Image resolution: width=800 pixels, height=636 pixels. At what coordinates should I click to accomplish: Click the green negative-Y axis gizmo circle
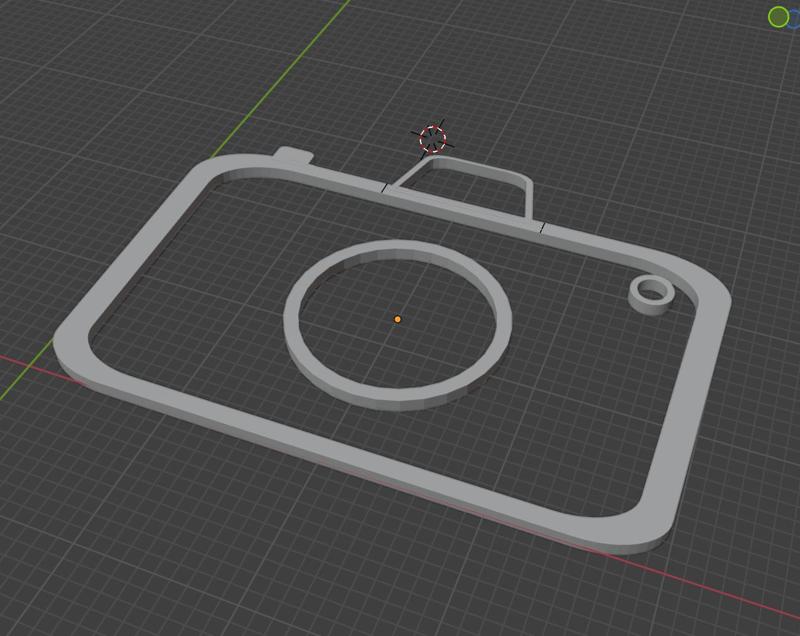[778, 17]
